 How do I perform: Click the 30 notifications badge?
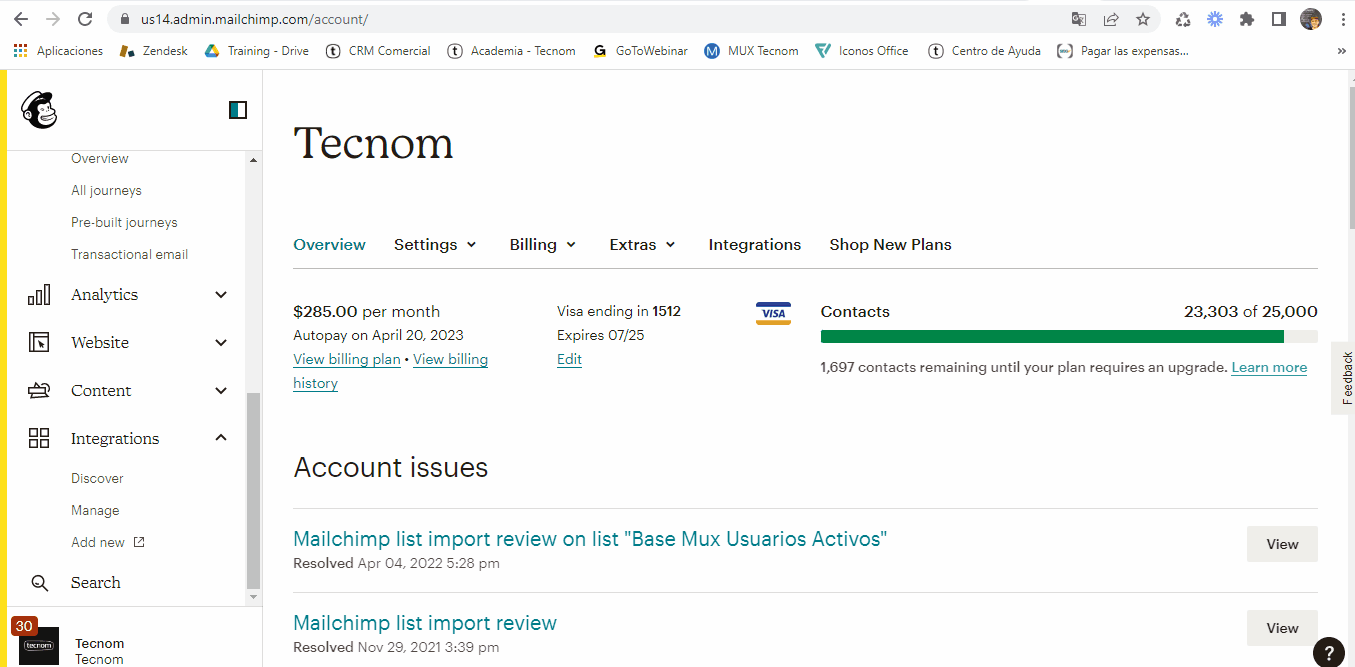(24, 626)
